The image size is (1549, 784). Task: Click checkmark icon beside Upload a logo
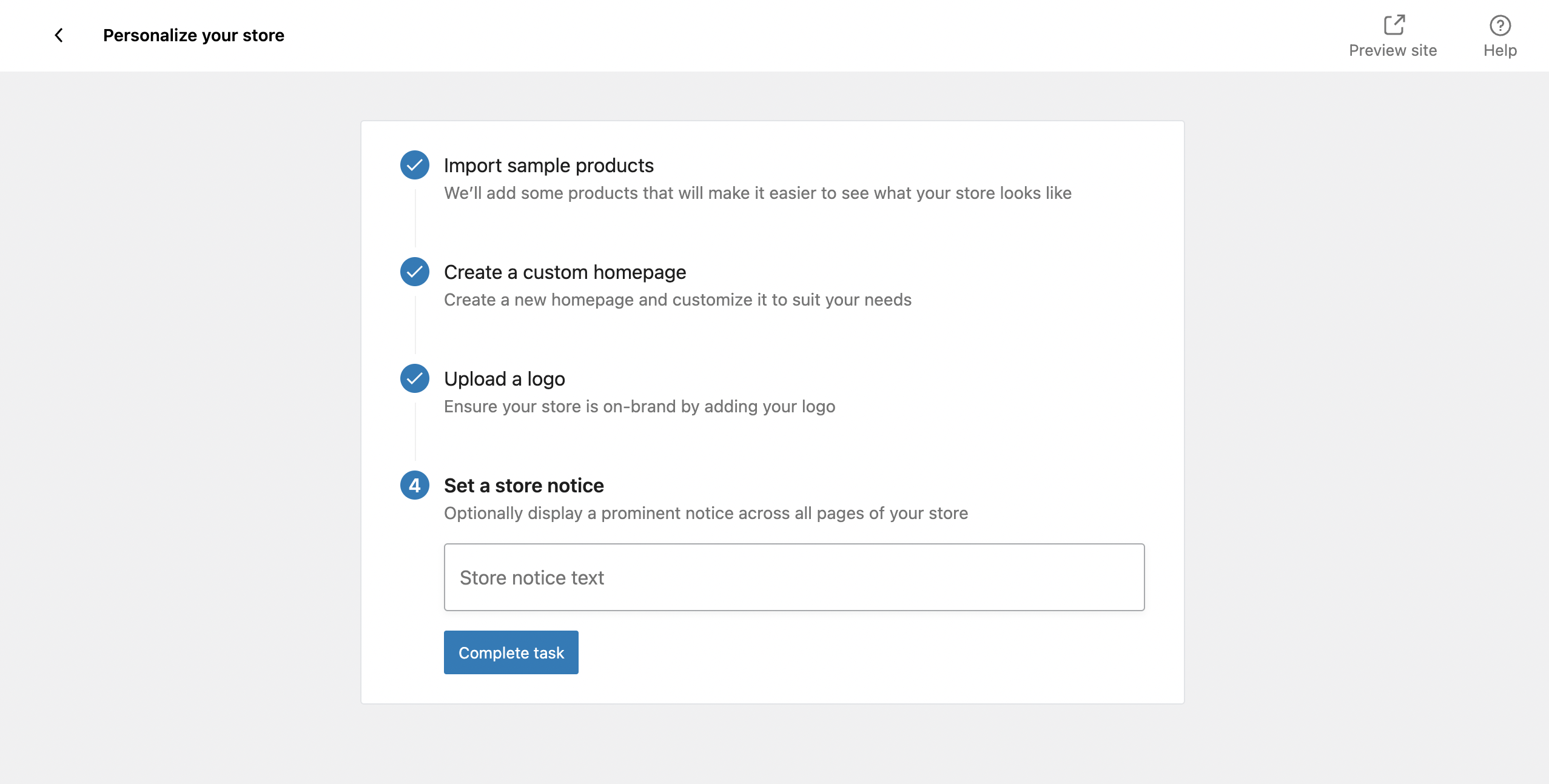click(415, 378)
